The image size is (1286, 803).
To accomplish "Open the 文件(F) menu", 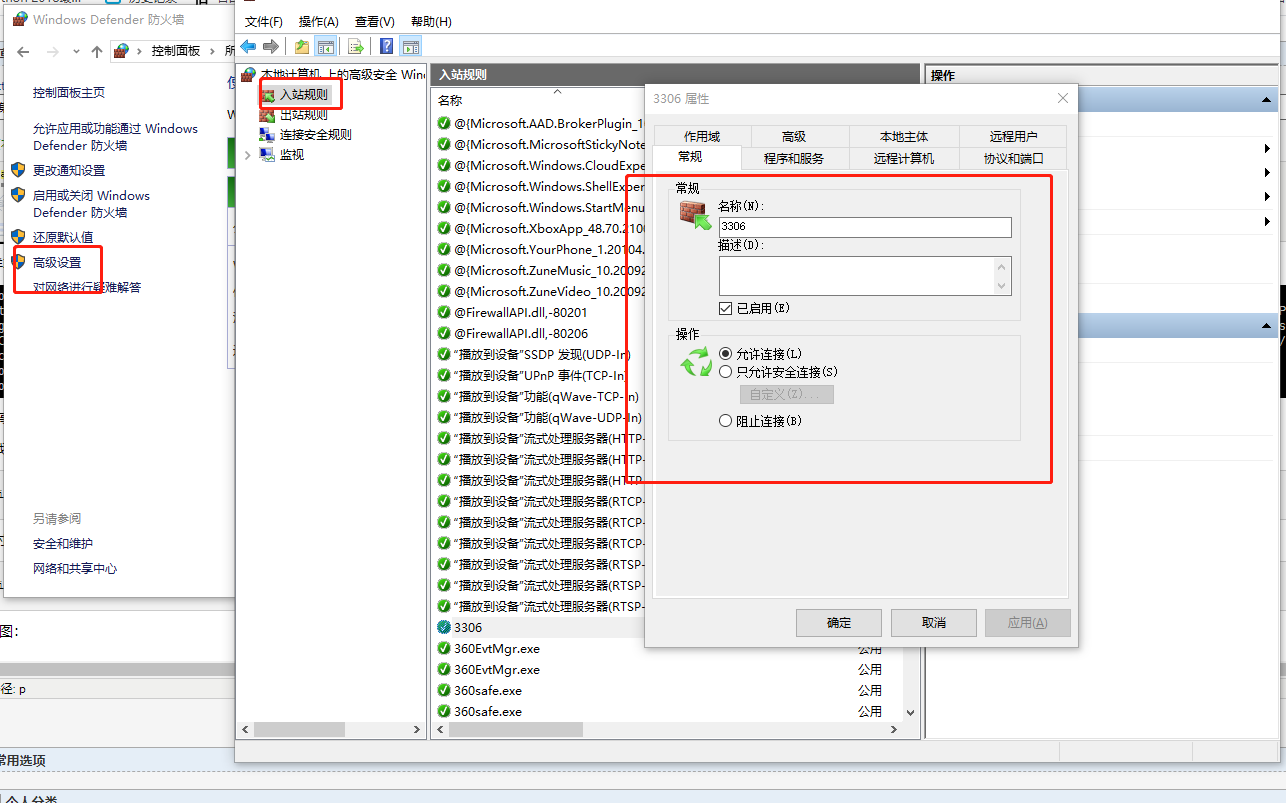I will pos(264,22).
